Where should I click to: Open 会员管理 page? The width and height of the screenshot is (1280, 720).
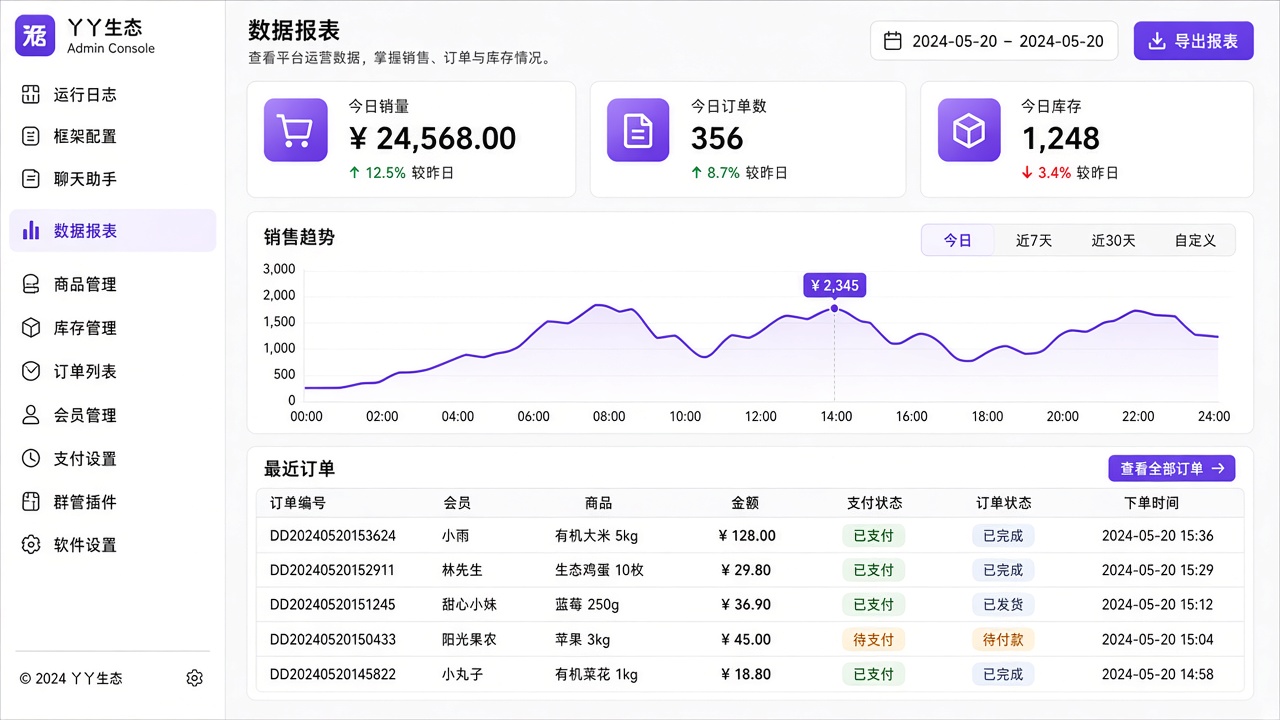point(112,415)
